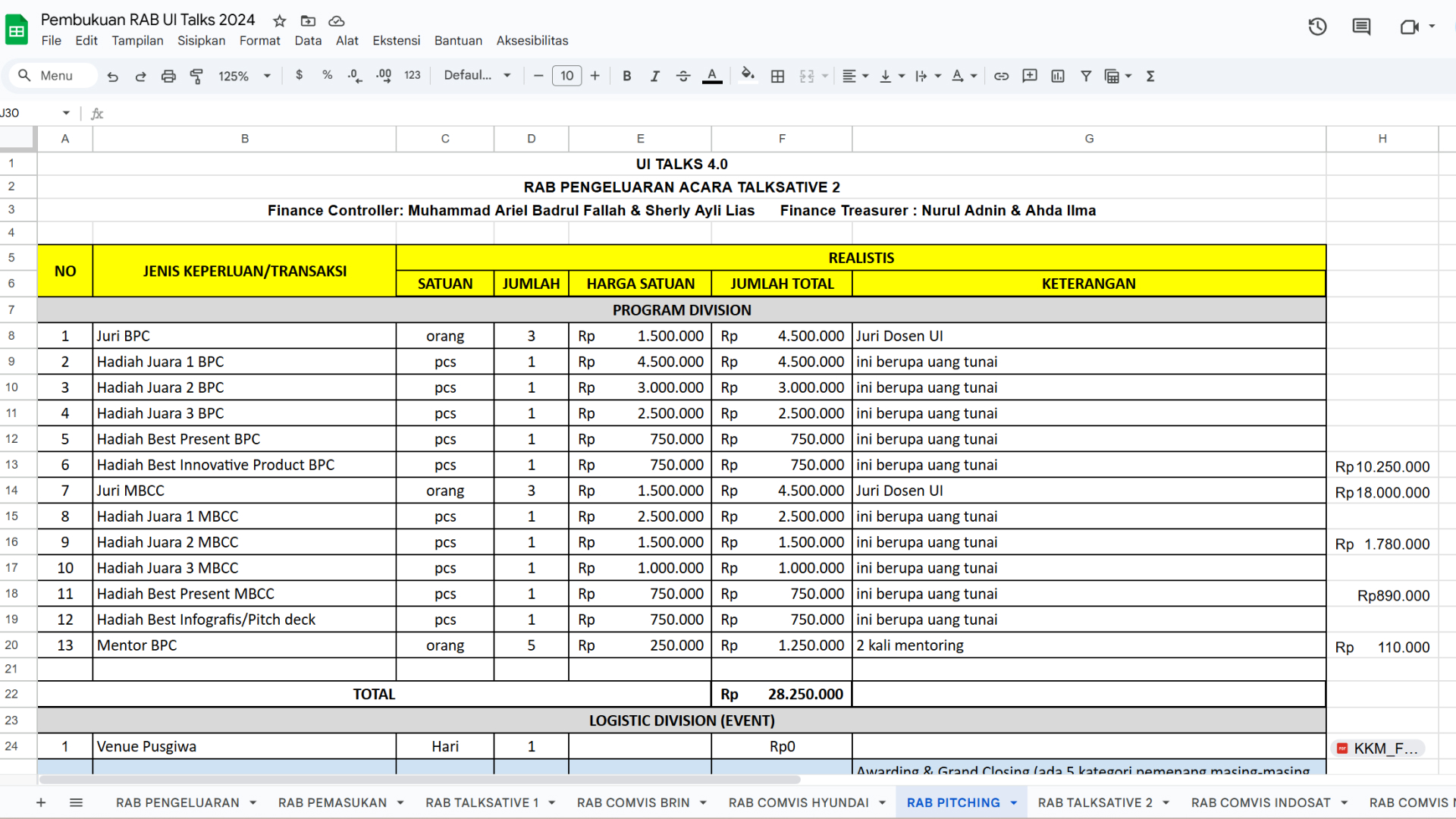Click the Move to folder icon
1456x819 pixels.
(308, 20)
